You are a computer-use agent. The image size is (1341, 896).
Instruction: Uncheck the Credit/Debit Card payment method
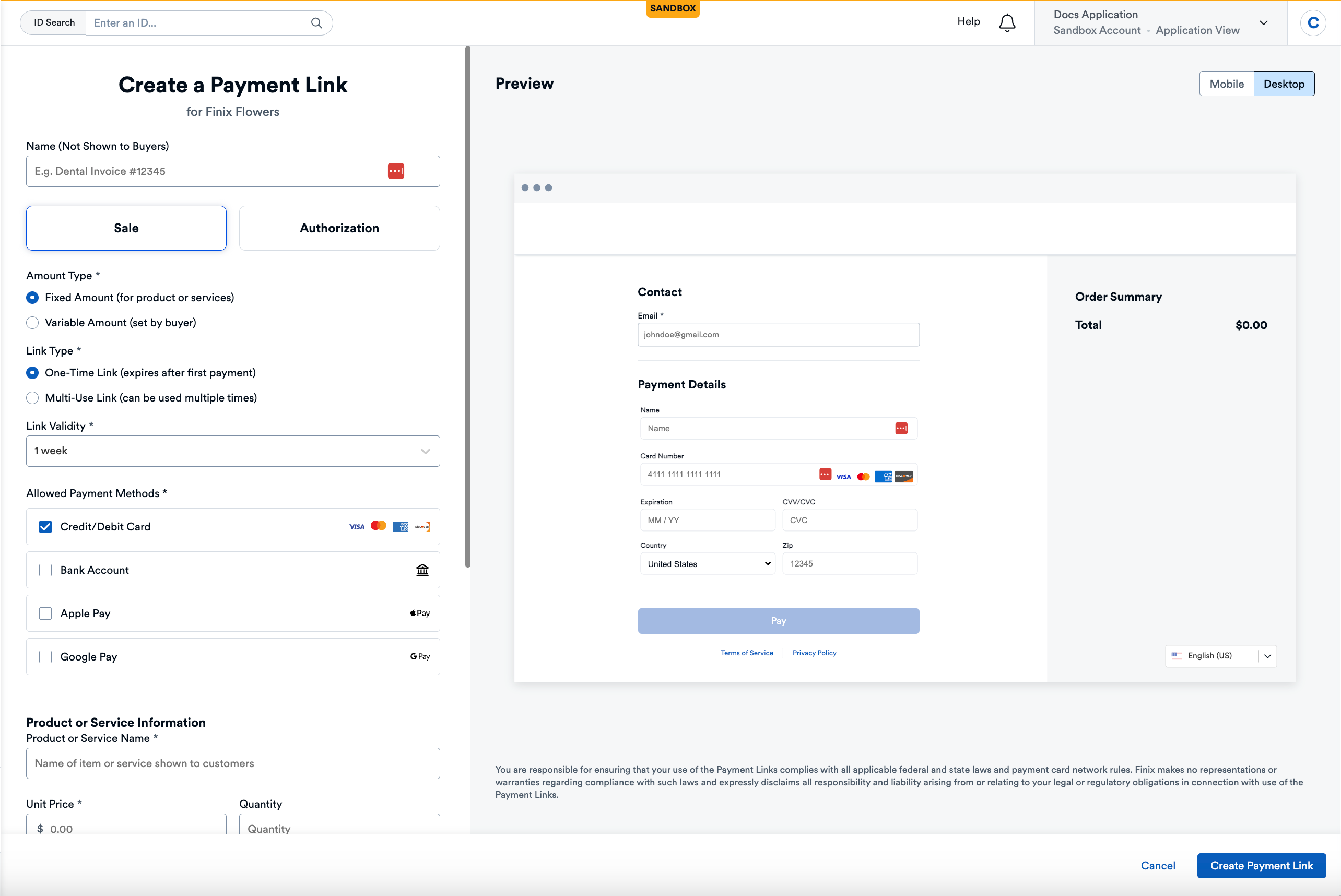point(45,526)
